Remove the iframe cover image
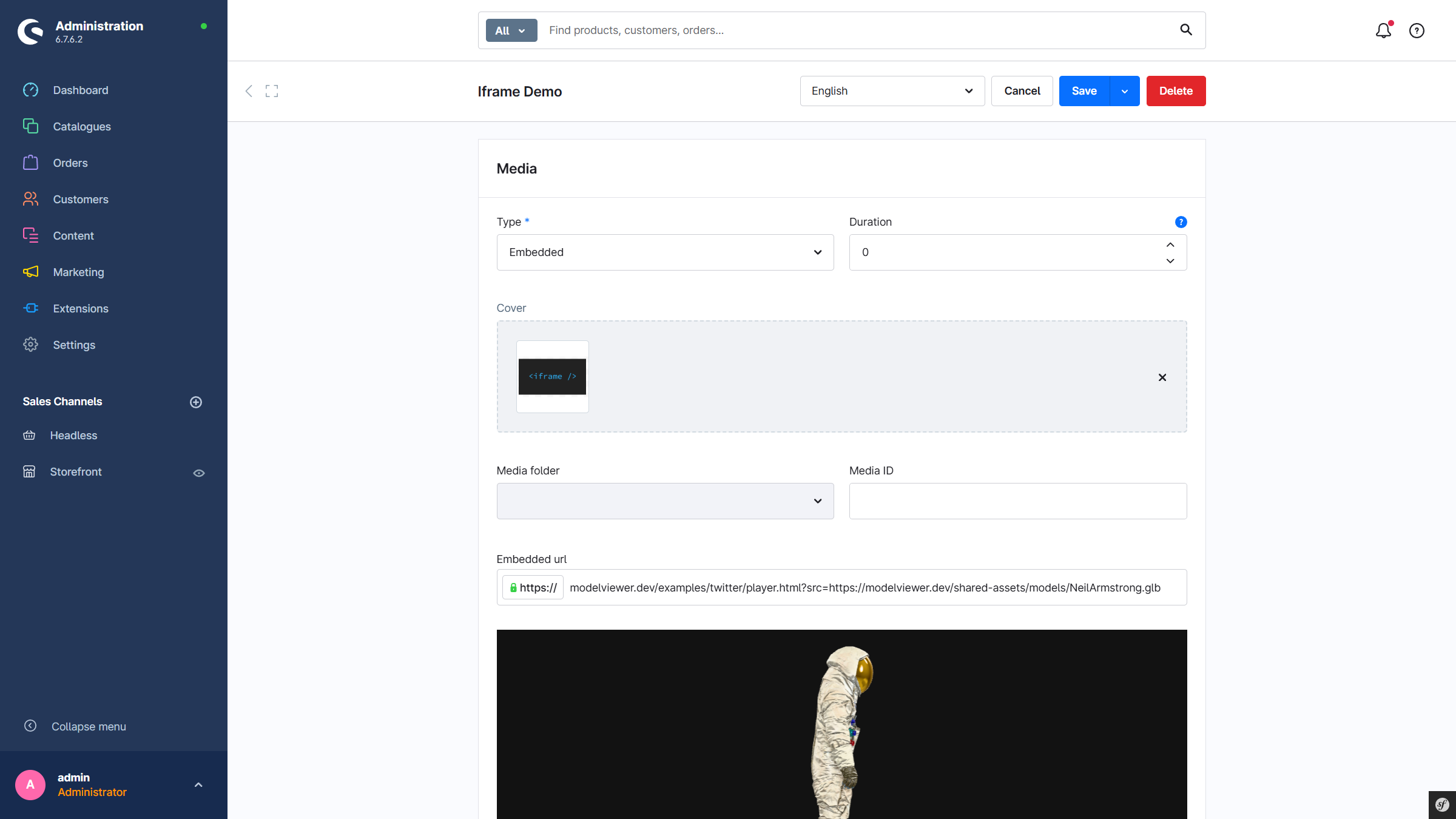 (x=1162, y=377)
